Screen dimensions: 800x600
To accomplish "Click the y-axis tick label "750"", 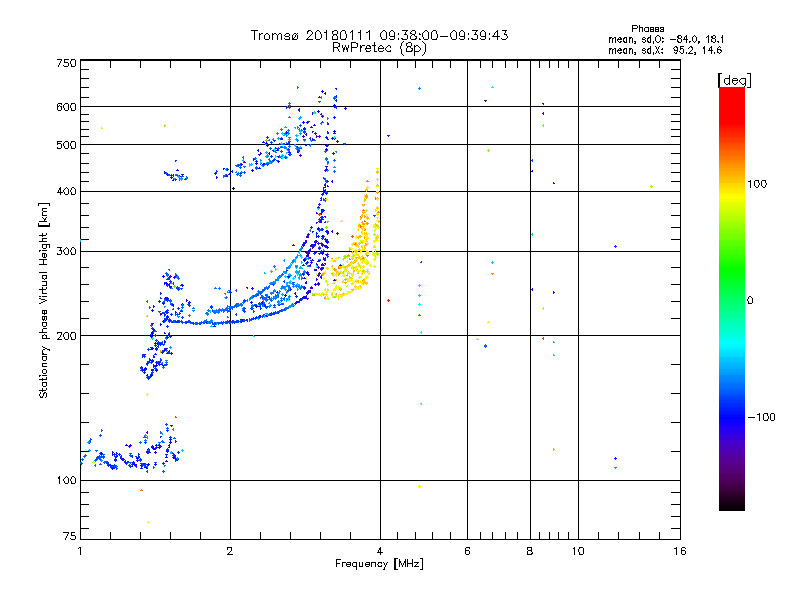I will pos(66,63).
